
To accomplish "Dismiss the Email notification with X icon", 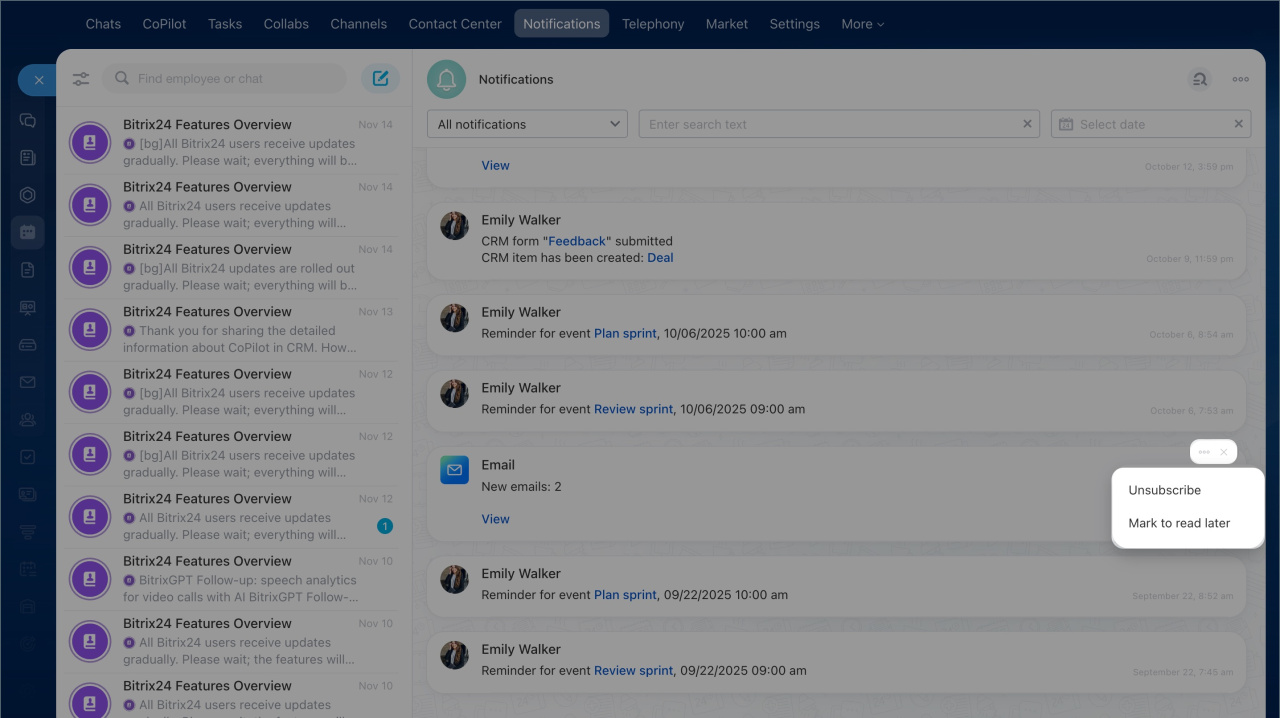I will pos(1223,452).
